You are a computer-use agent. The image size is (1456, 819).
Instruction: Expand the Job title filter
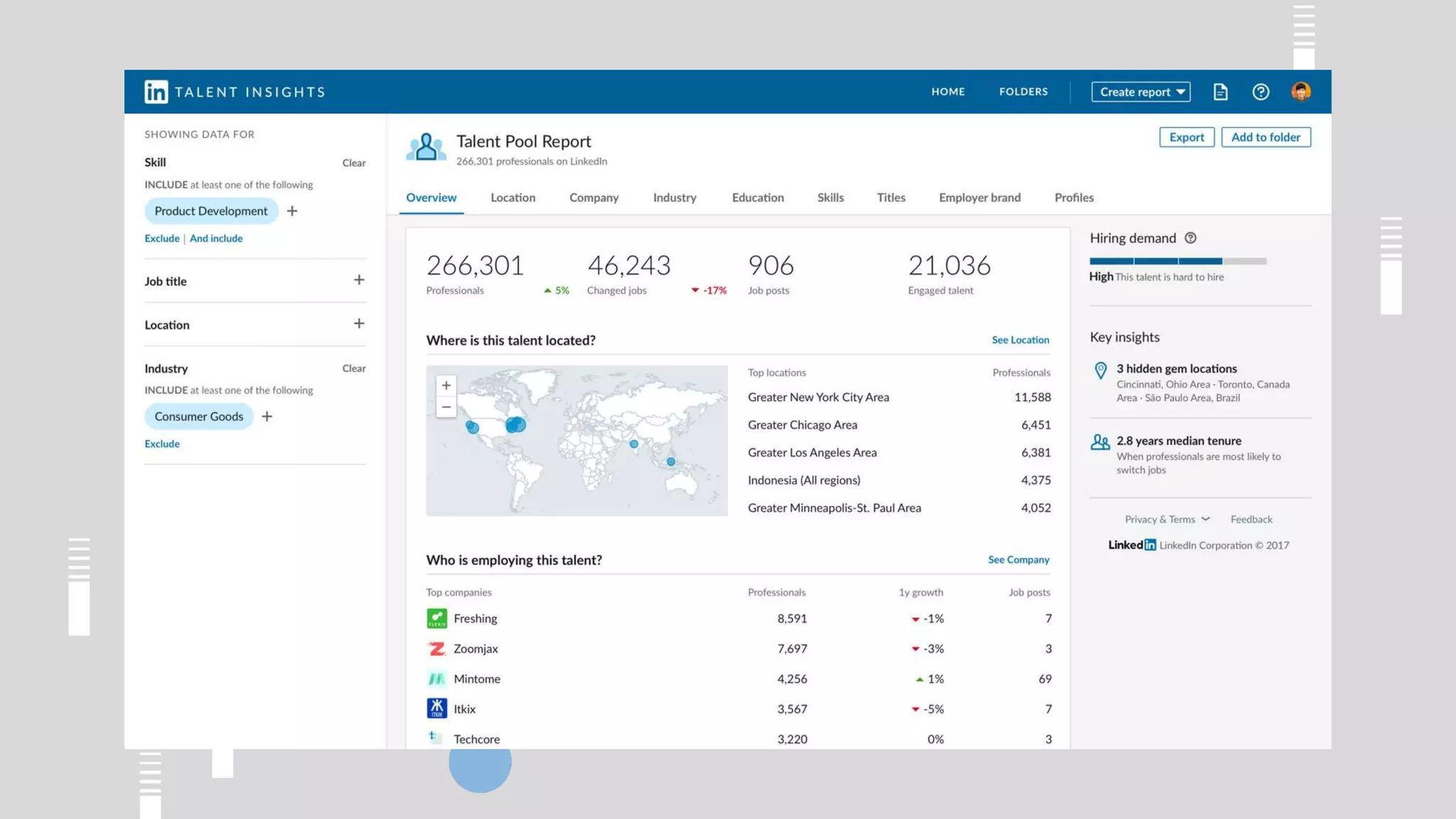pyautogui.click(x=359, y=280)
